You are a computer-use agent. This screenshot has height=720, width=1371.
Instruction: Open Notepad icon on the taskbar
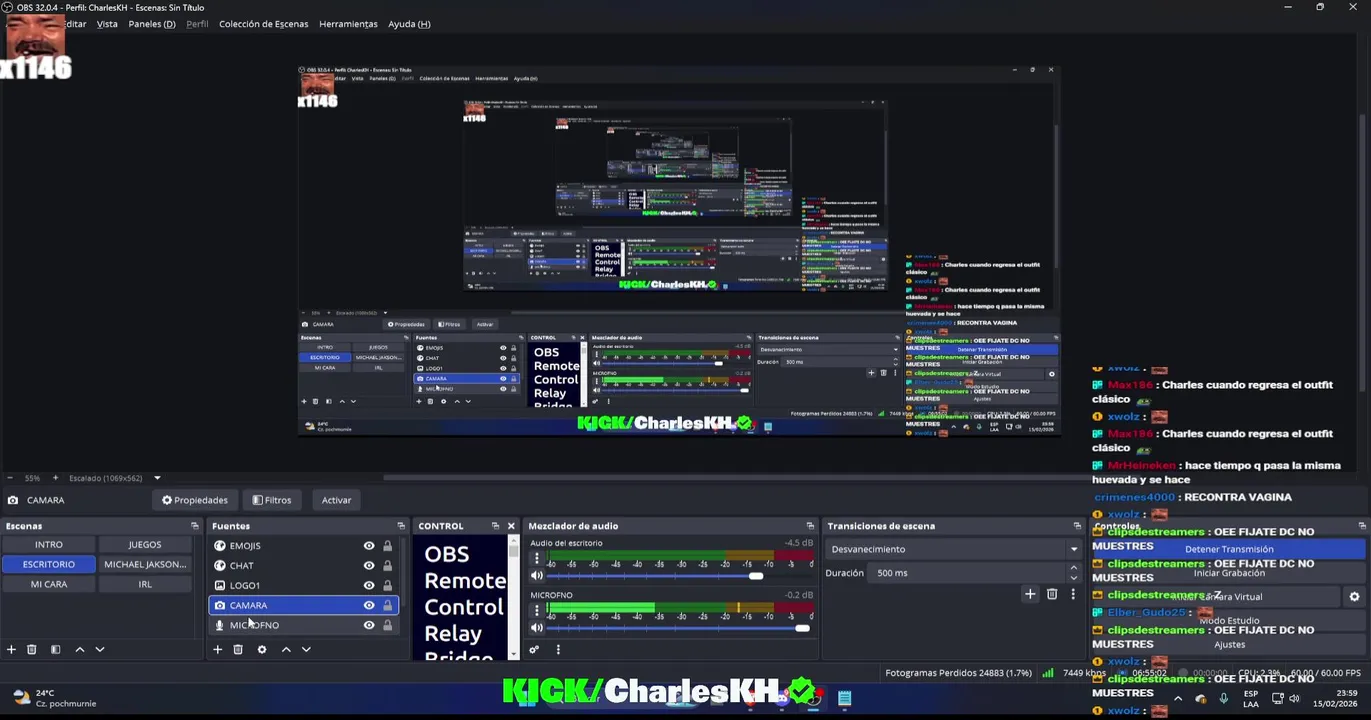pyautogui.click(x=844, y=698)
